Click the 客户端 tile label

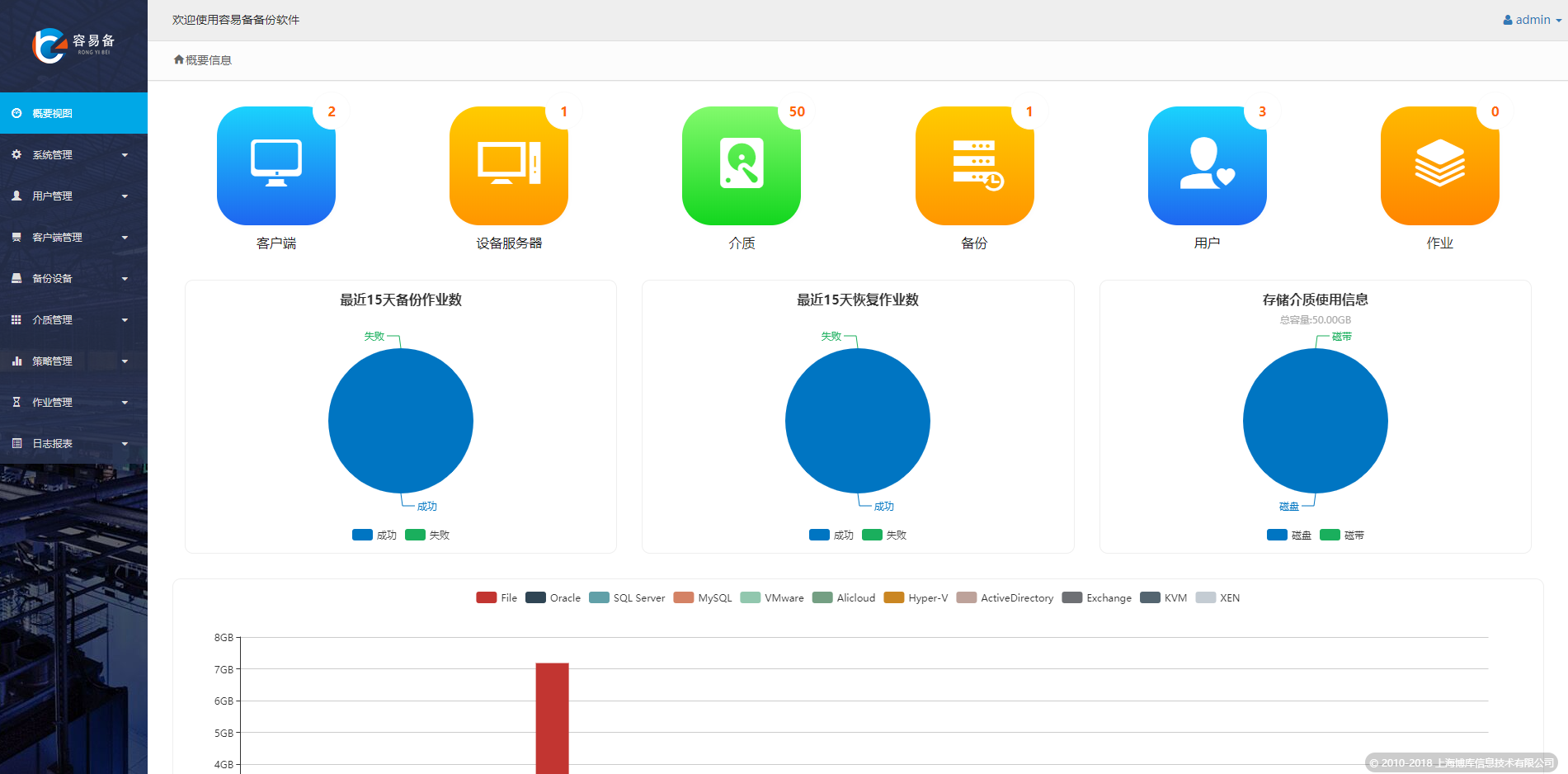pyautogui.click(x=276, y=243)
